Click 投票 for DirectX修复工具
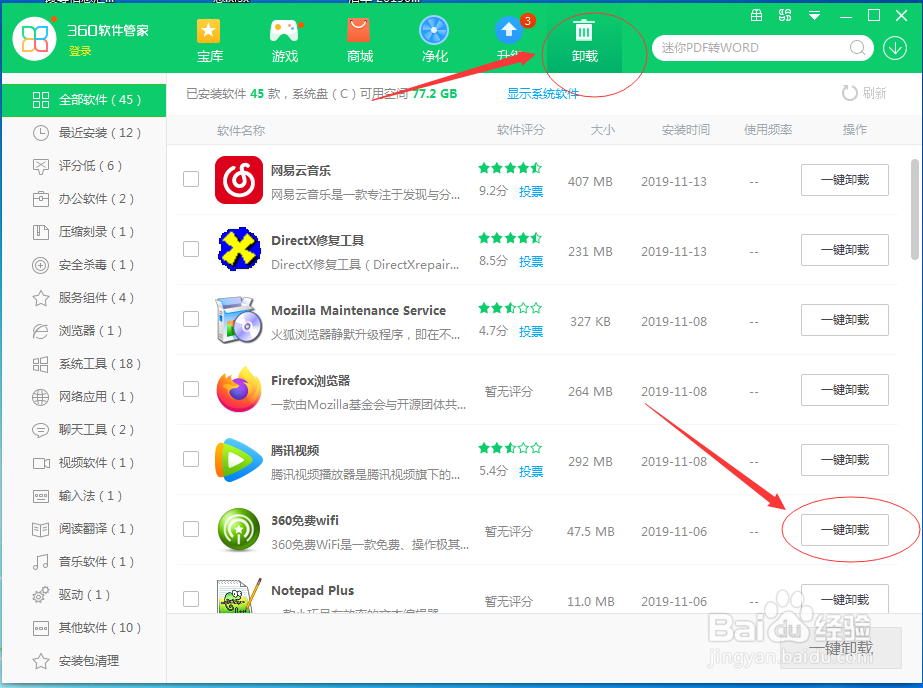Image resolution: width=923 pixels, height=688 pixels. pos(531,261)
